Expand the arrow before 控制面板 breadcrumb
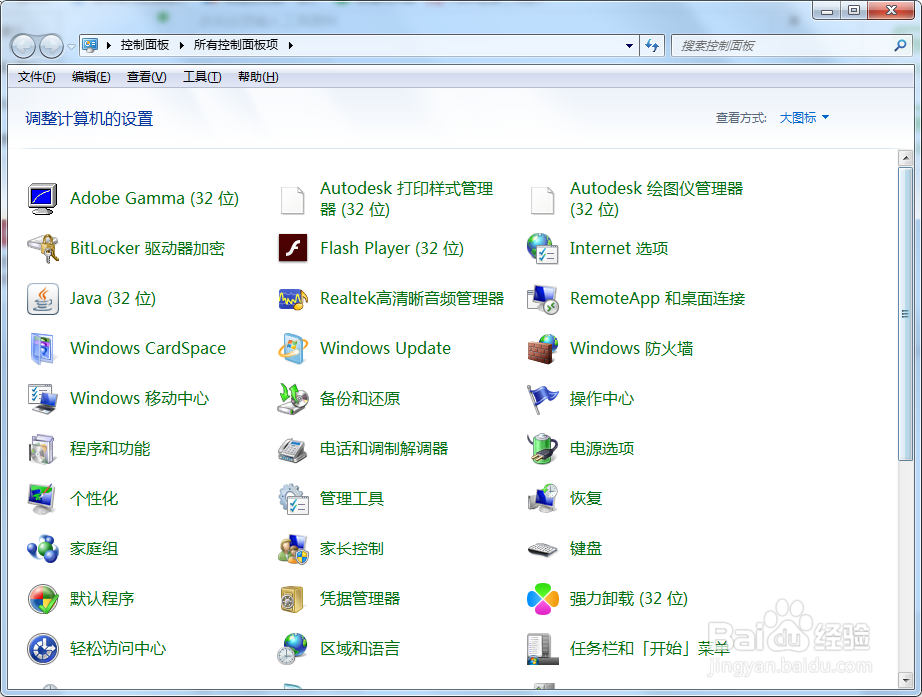922x697 pixels. pyautogui.click(x=108, y=45)
